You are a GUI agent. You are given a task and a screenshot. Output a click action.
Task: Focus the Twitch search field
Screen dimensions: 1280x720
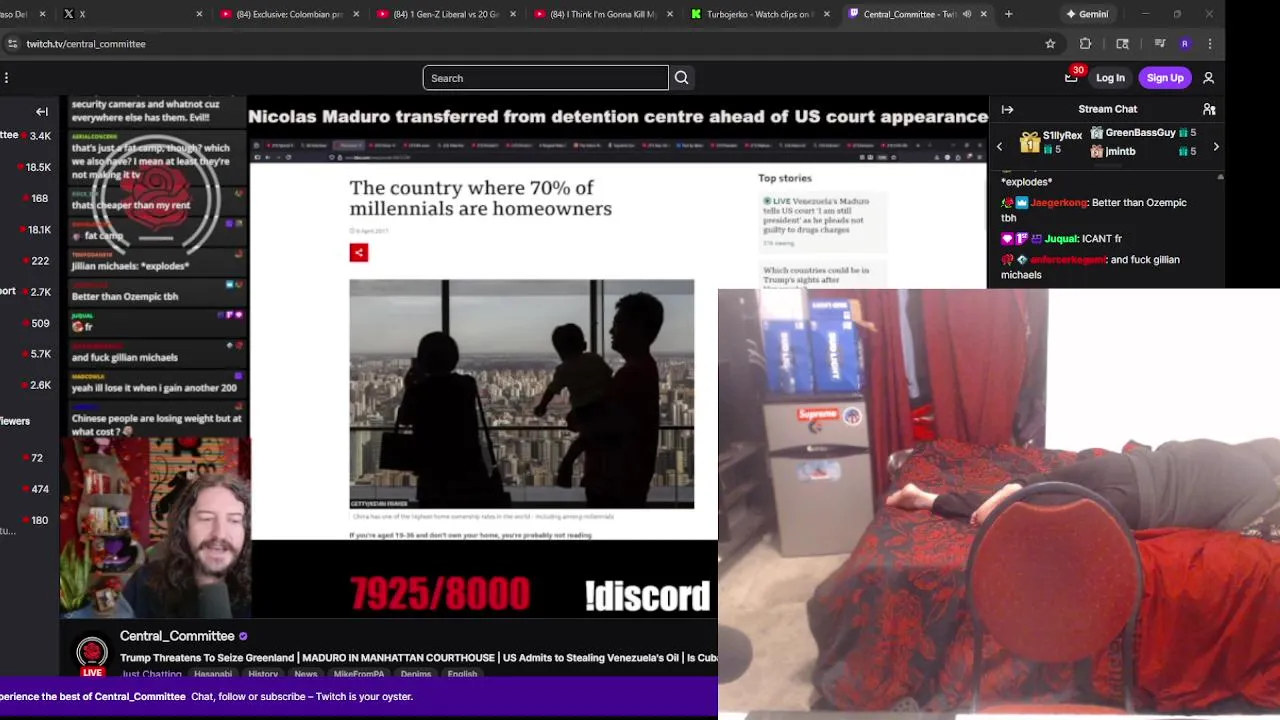546,78
